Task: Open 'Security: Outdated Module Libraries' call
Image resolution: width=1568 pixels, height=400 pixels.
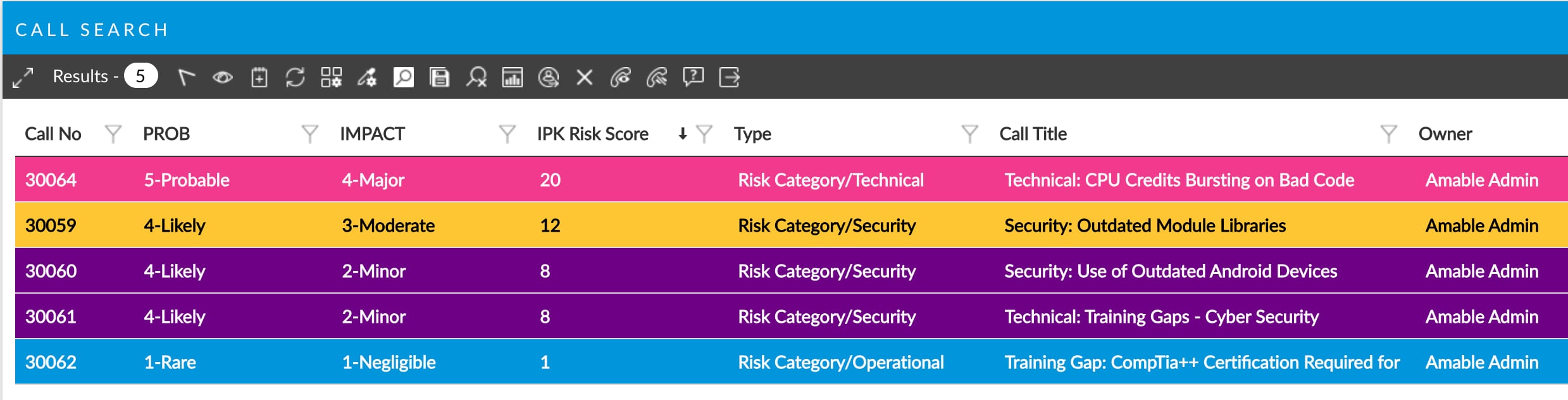Action: 1145,225
